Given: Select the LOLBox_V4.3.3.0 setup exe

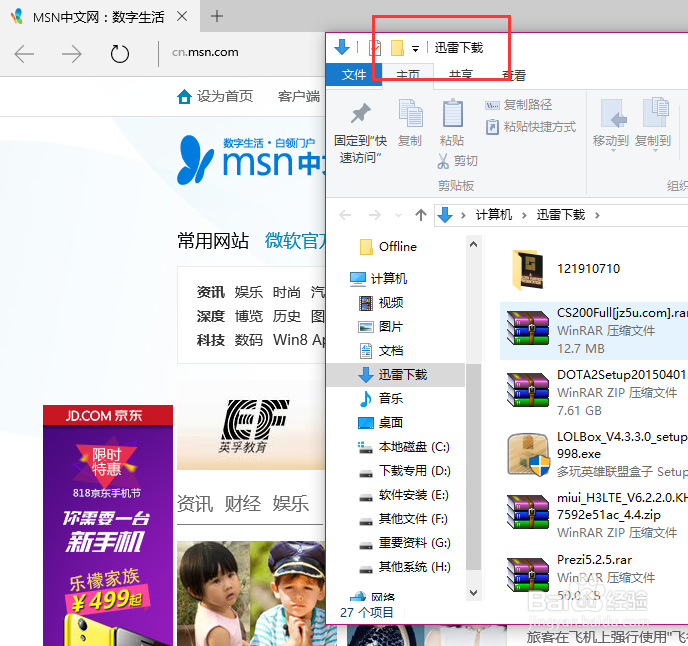Looking at the screenshot, I should pyautogui.click(x=594, y=454).
